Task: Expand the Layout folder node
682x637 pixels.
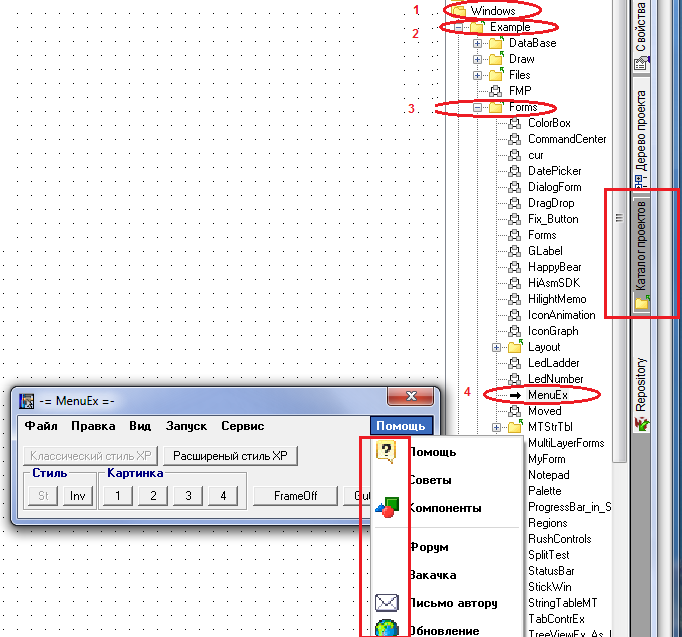Action: pos(497,347)
